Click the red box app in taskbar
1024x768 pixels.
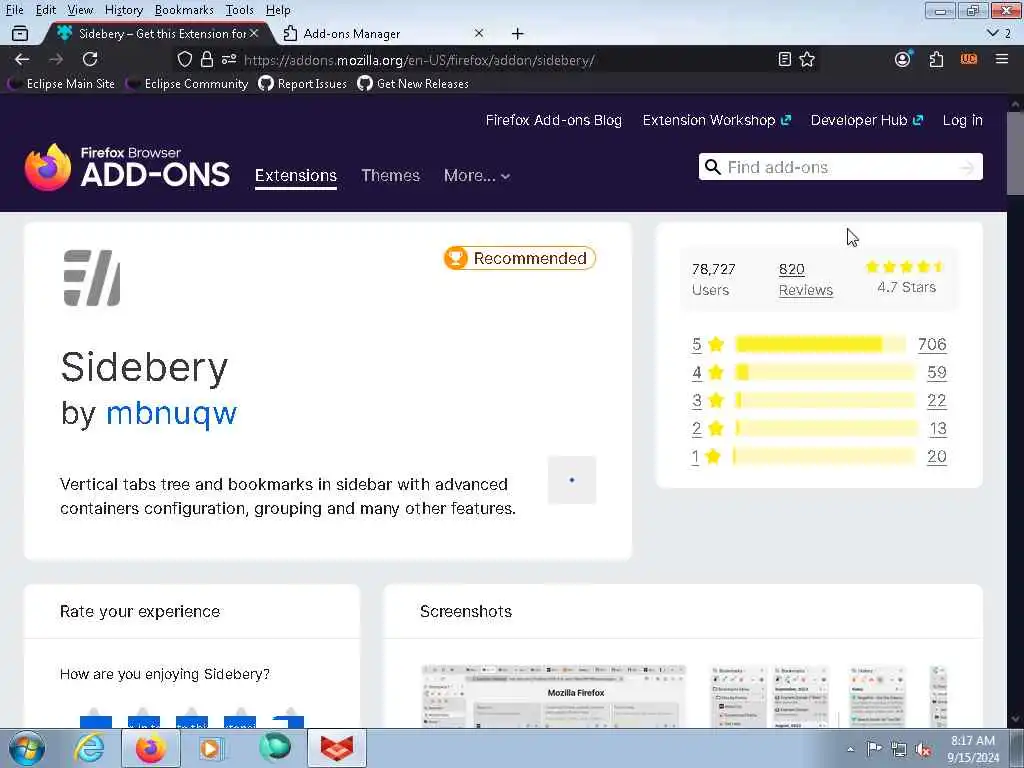(x=336, y=748)
